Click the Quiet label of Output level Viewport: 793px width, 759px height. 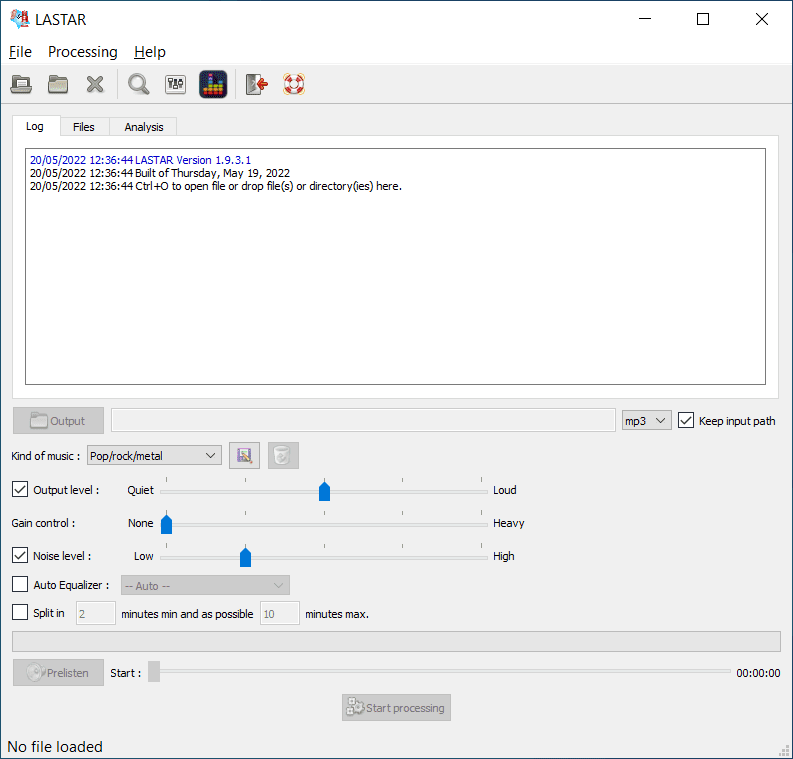[x=140, y=490]
